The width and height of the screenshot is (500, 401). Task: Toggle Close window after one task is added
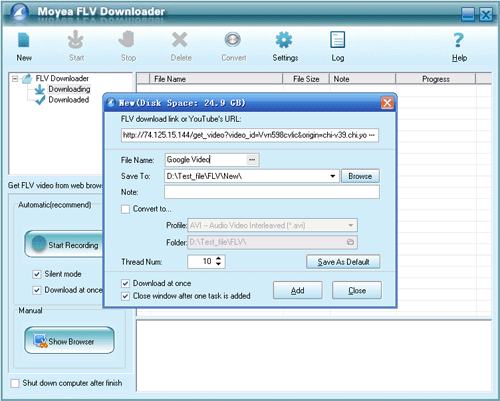(x=125, y=296)
